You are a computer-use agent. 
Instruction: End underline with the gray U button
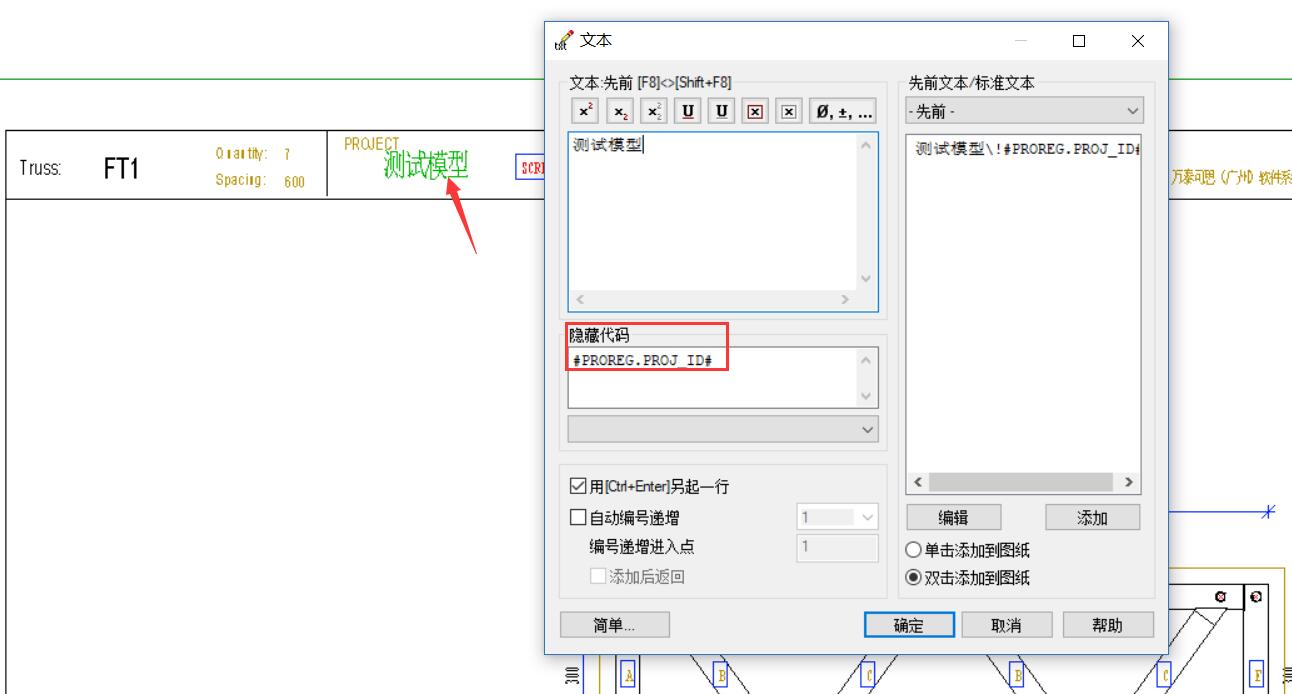click(722, 111)
